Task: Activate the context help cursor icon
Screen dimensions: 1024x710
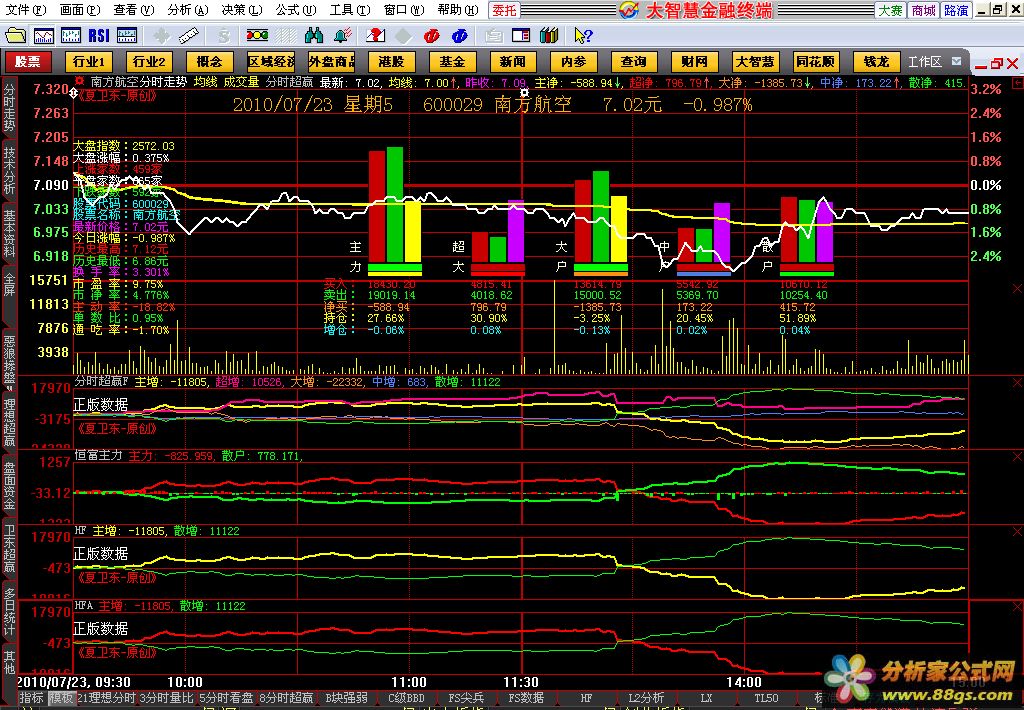Action: pos(583,35)
